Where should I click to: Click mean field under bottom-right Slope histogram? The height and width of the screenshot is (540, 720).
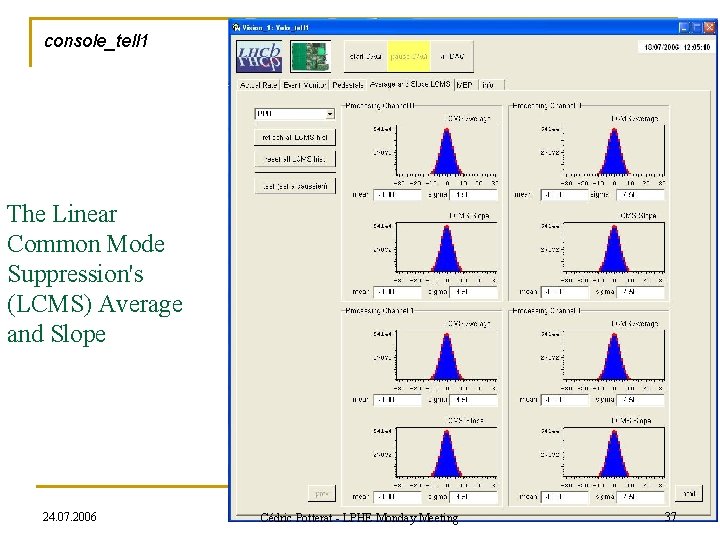coord(565,496)
